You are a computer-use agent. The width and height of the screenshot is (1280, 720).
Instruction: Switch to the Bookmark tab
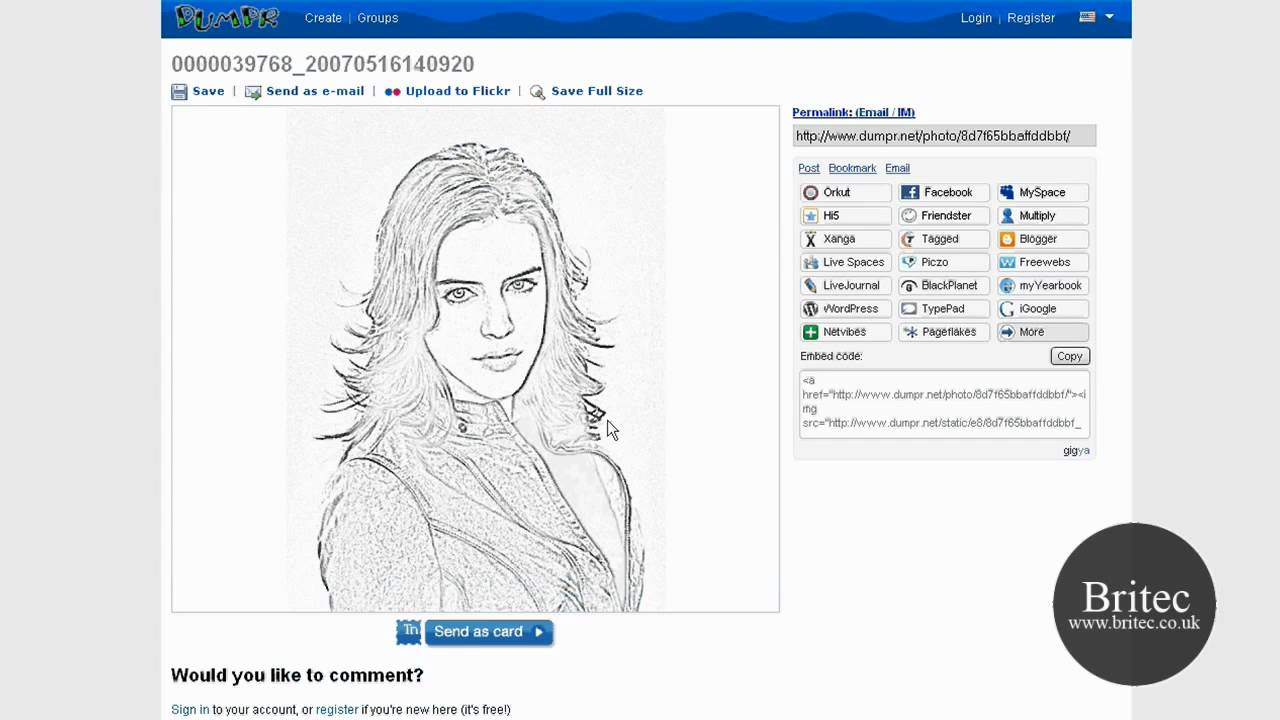852,168
